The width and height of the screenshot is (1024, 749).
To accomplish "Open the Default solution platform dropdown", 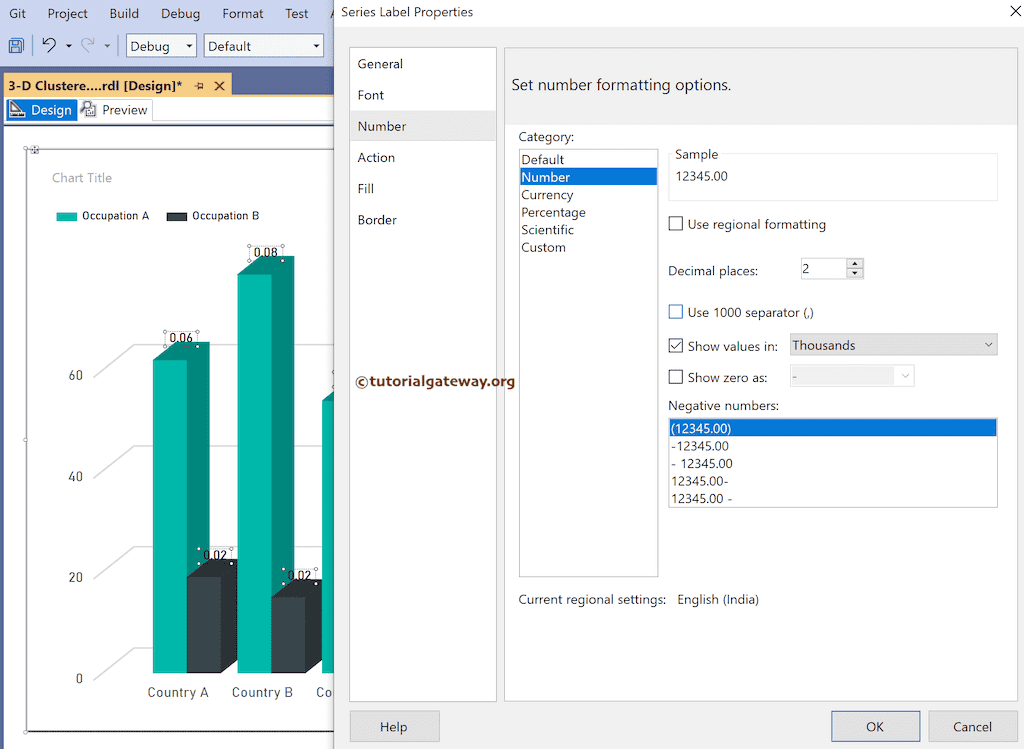I will [316, 45].
